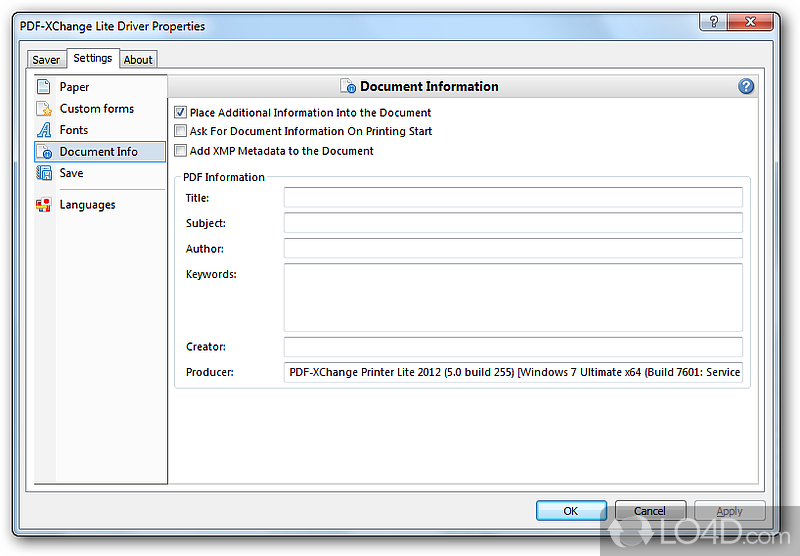Click the Apply button
The image size is (800, 556).
pyautogui.click(x=729, y=511)
